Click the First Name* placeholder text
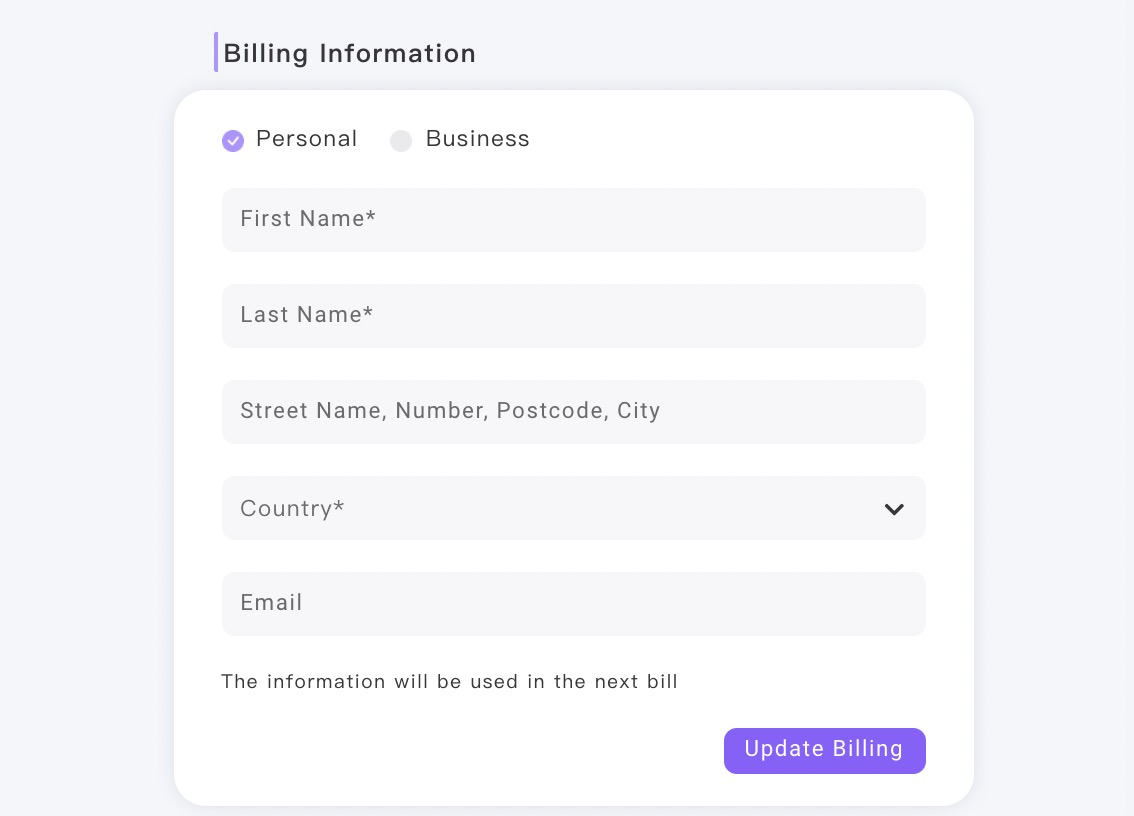 308,218
